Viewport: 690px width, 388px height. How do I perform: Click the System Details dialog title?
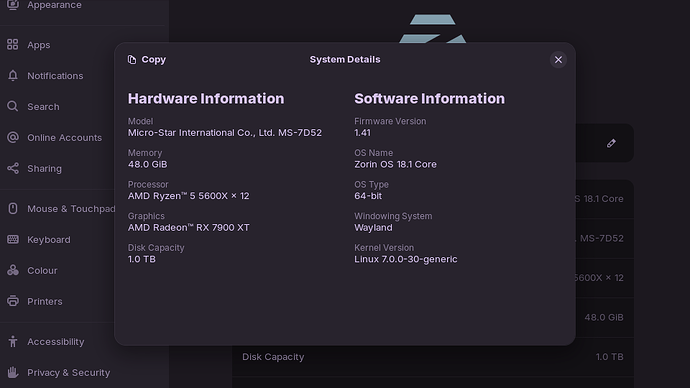pos(345,59)
